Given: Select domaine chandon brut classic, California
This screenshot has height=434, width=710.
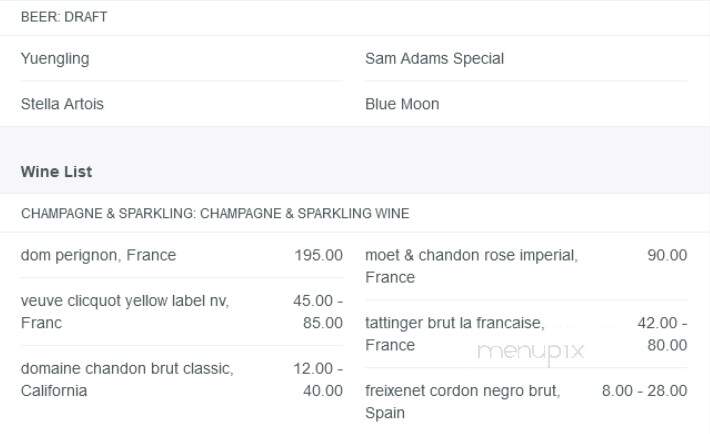Looking at the screenshot, I should pos(127,380).
